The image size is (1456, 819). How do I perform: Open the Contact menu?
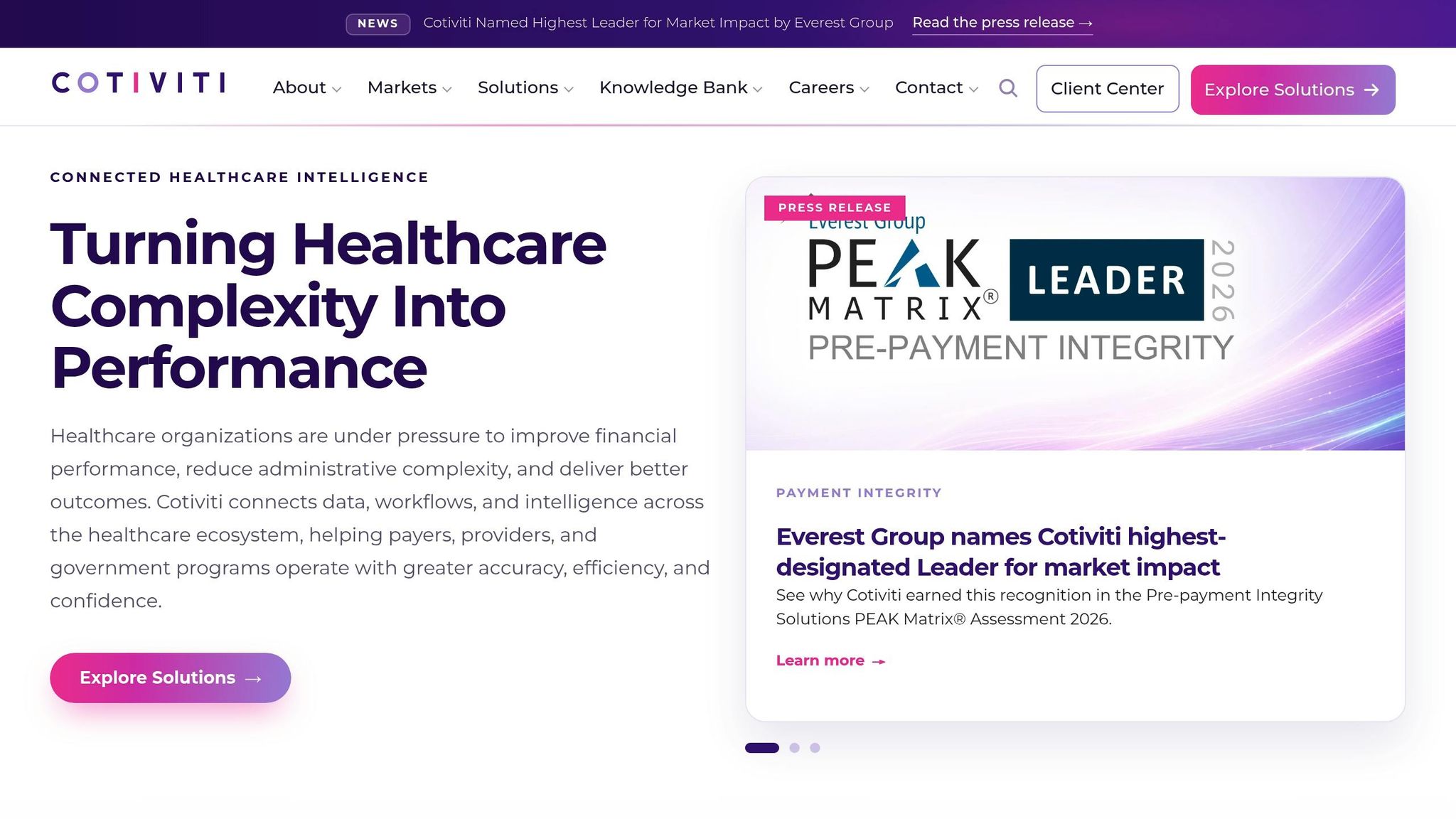pyautogui.click(x=937, y=87)
